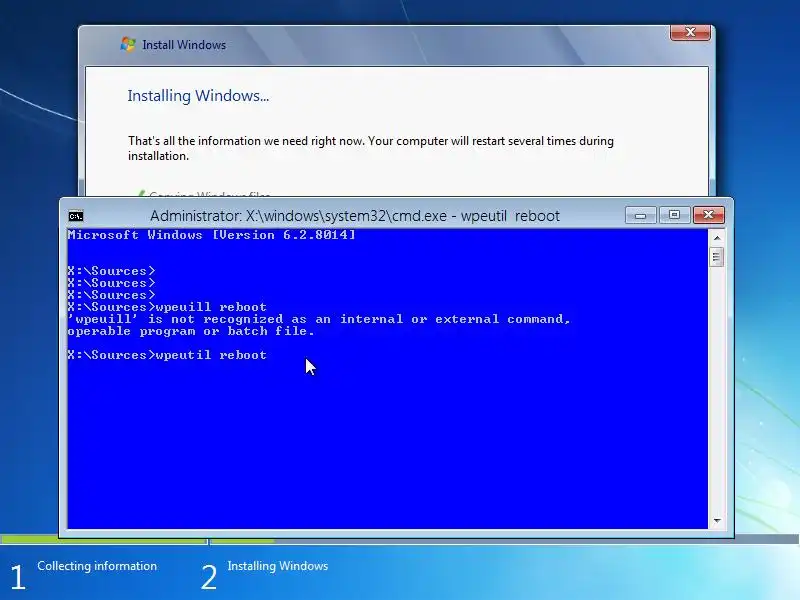Click the setup progress bar for step 1
The width and height of the screenshot is (800, 600).
pos(104,540)
